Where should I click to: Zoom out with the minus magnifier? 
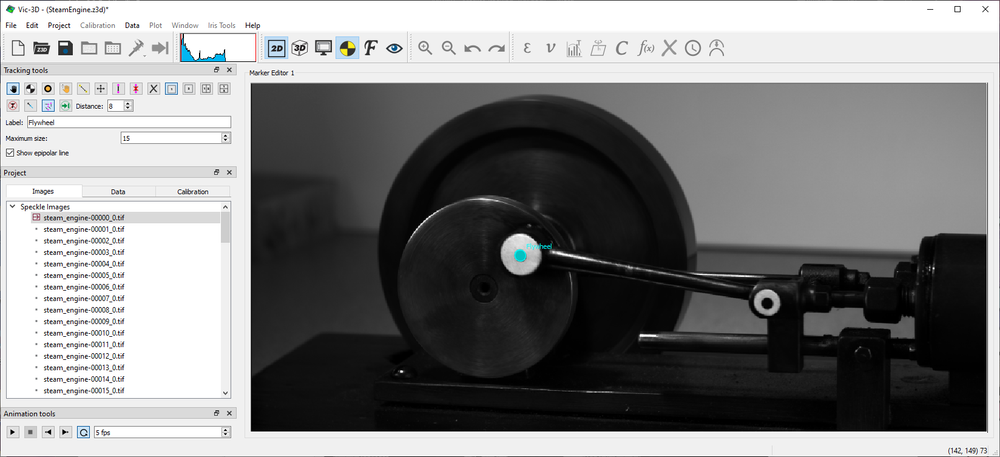pyautogui.click(x=449, y=48)
